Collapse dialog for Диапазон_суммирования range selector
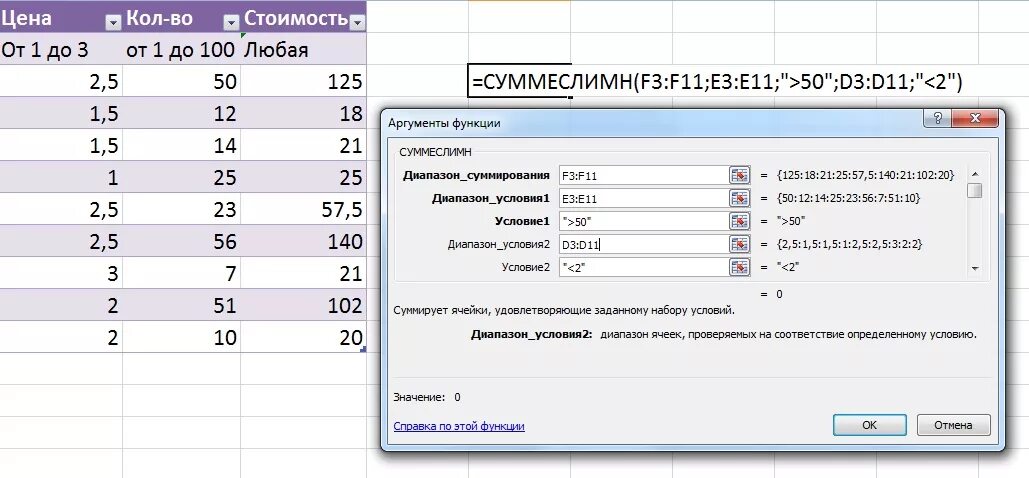This screenshot has width=1029, height=478. point(739,175)
